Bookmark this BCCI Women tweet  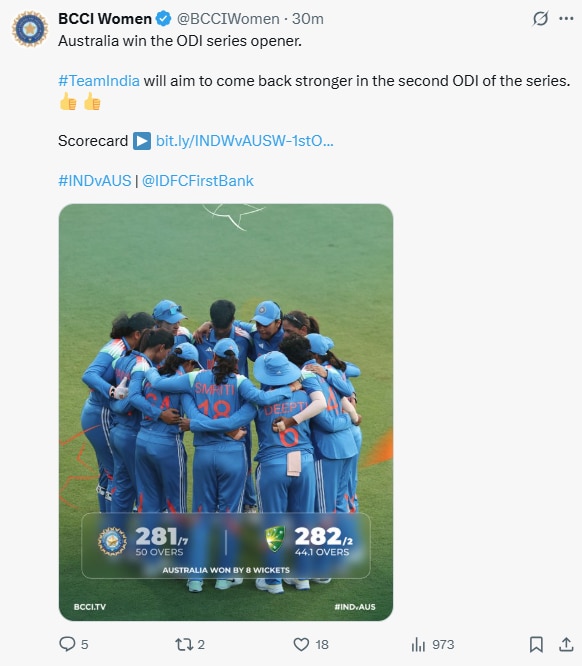(536, 644)
